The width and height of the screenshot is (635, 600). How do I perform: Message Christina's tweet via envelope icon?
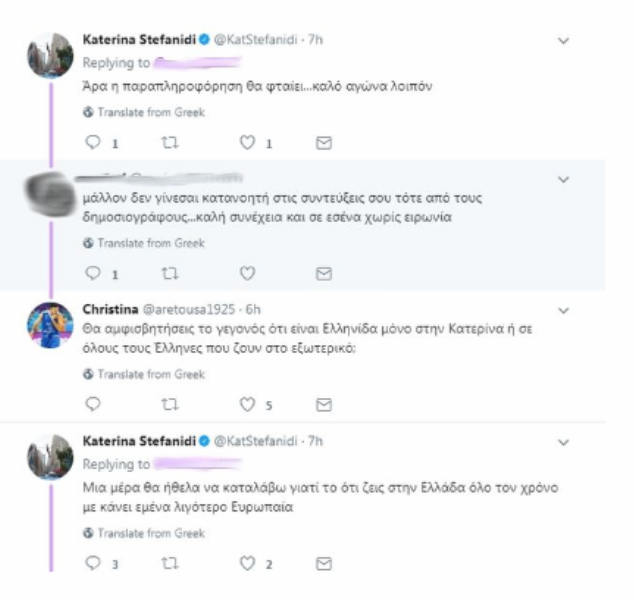(323, 404)
